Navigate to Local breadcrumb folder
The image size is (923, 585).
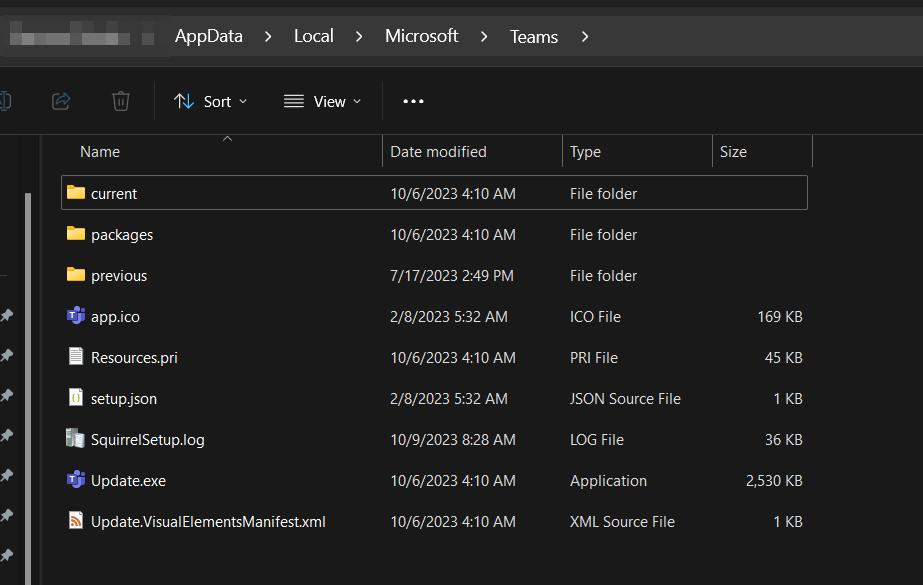tap(313, 36)
